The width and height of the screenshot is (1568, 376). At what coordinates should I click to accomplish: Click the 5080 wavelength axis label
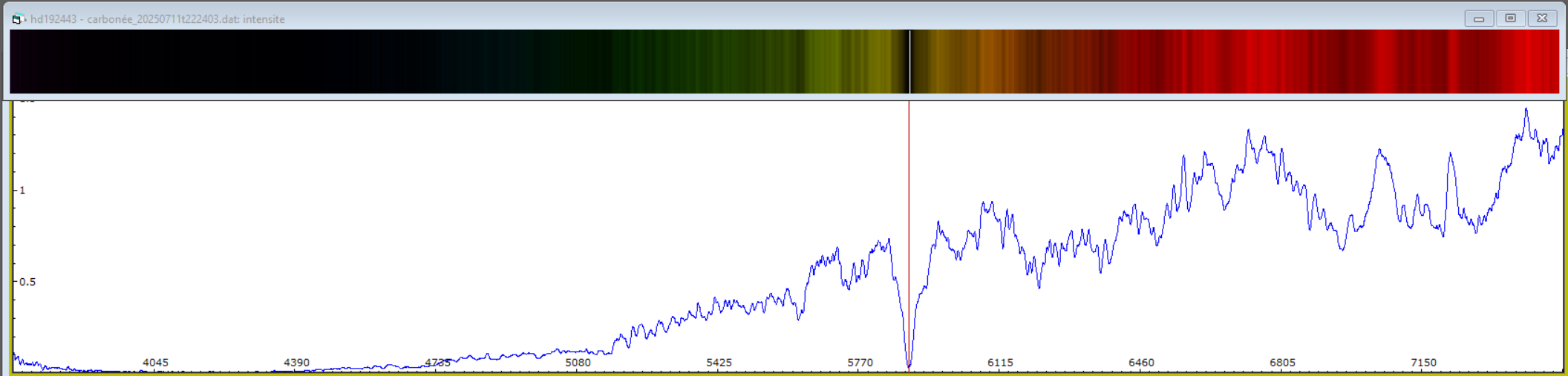578,363
